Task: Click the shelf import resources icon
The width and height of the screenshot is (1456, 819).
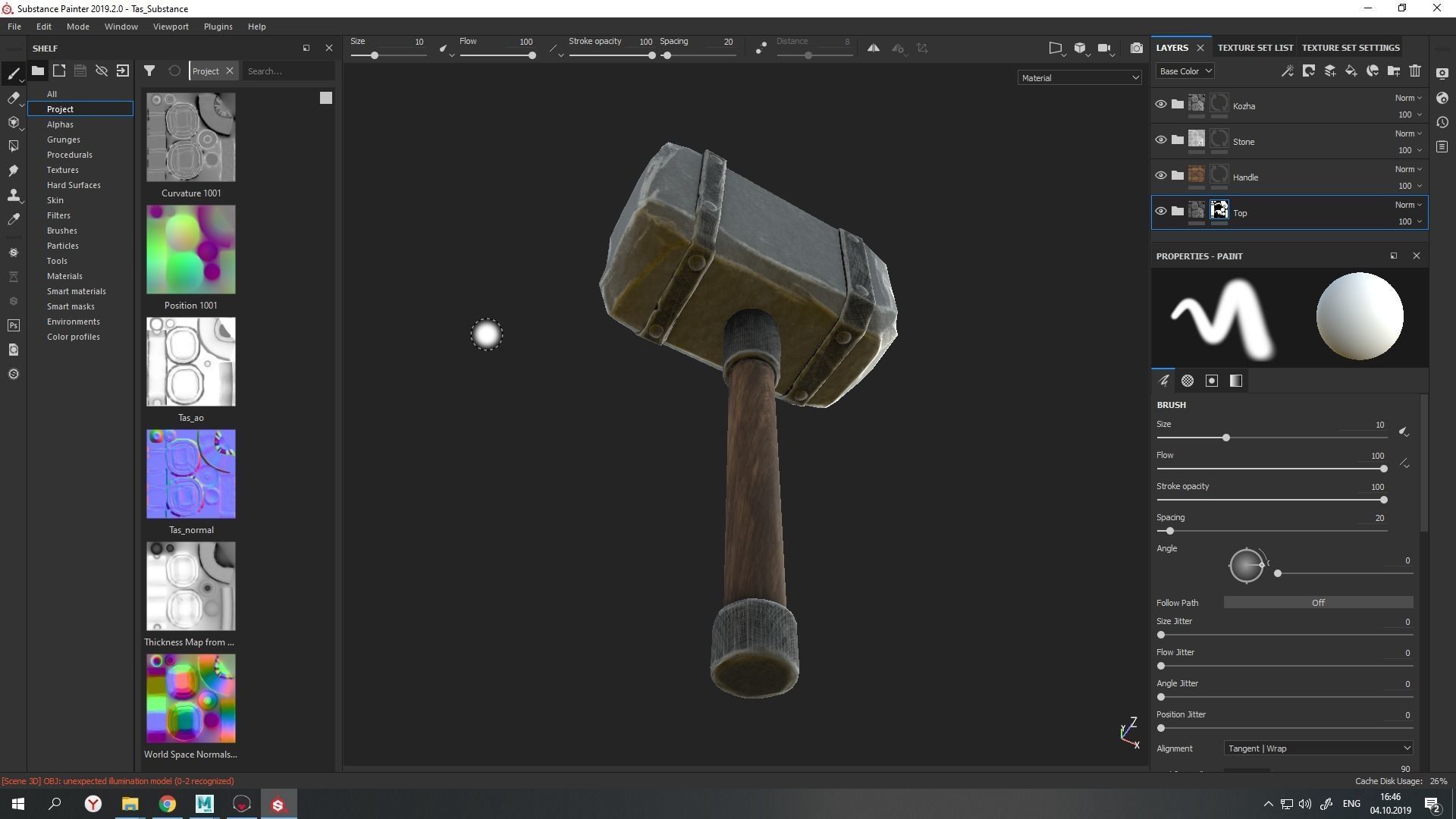Action: point(122,71)
